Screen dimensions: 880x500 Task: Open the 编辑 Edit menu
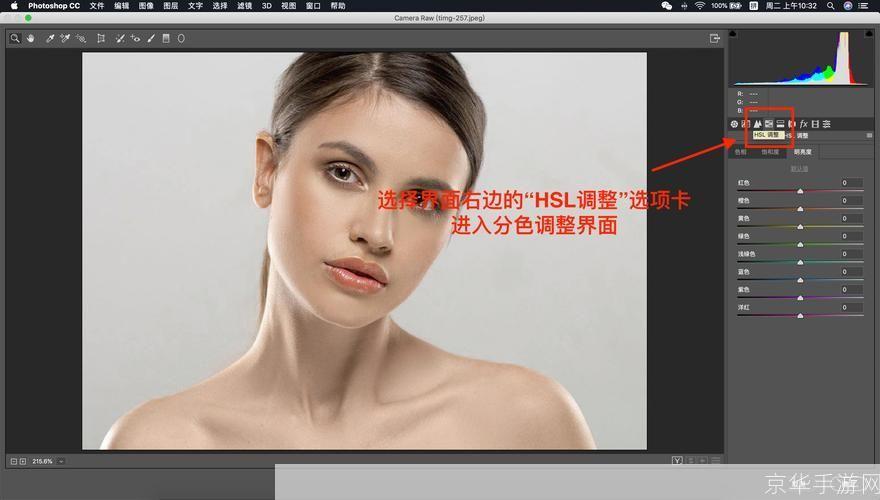(121, 6)
